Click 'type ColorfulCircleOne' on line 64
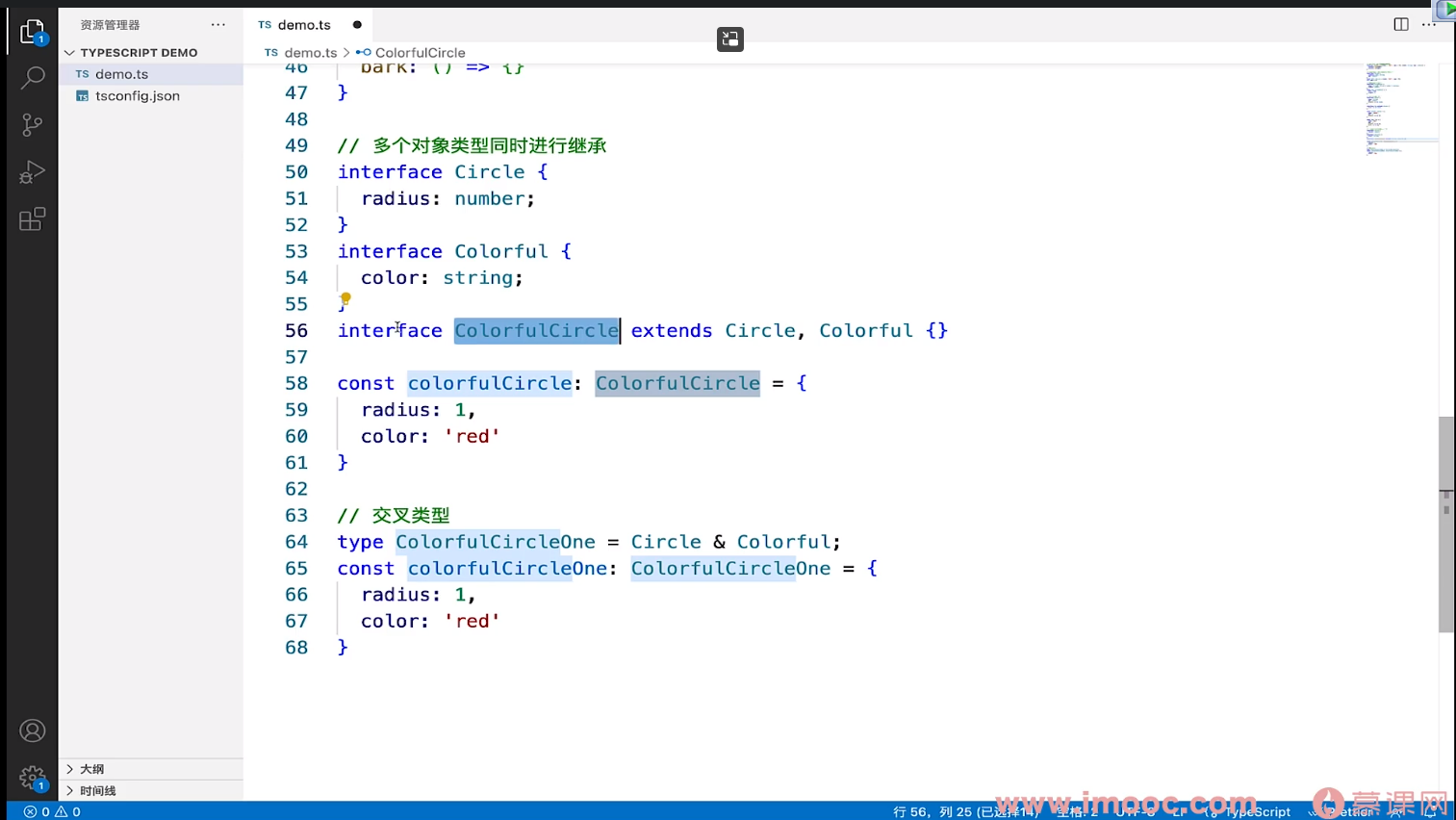1456x820 pixels. point(466,542)
